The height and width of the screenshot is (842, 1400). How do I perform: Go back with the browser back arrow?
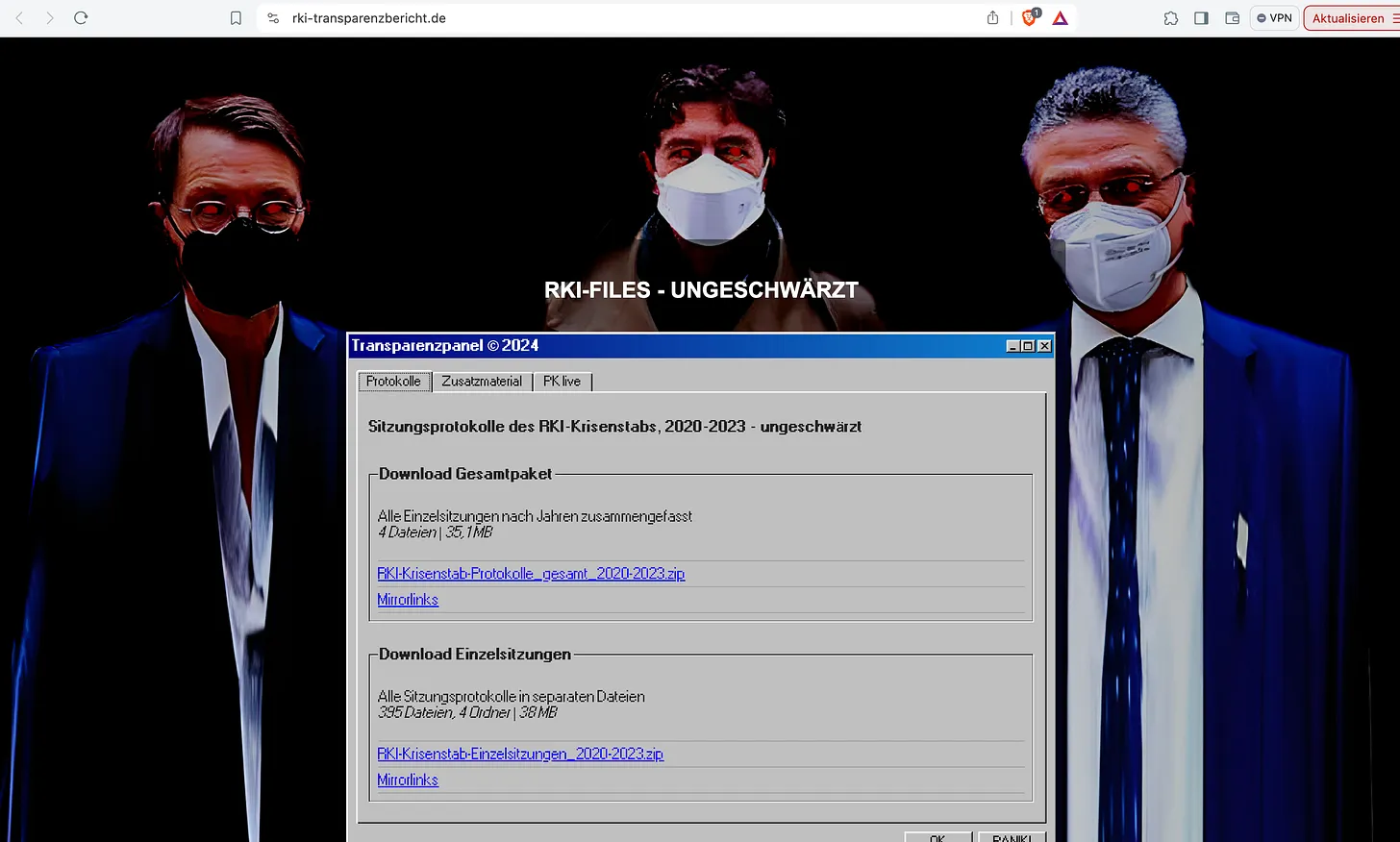point(19,18)
